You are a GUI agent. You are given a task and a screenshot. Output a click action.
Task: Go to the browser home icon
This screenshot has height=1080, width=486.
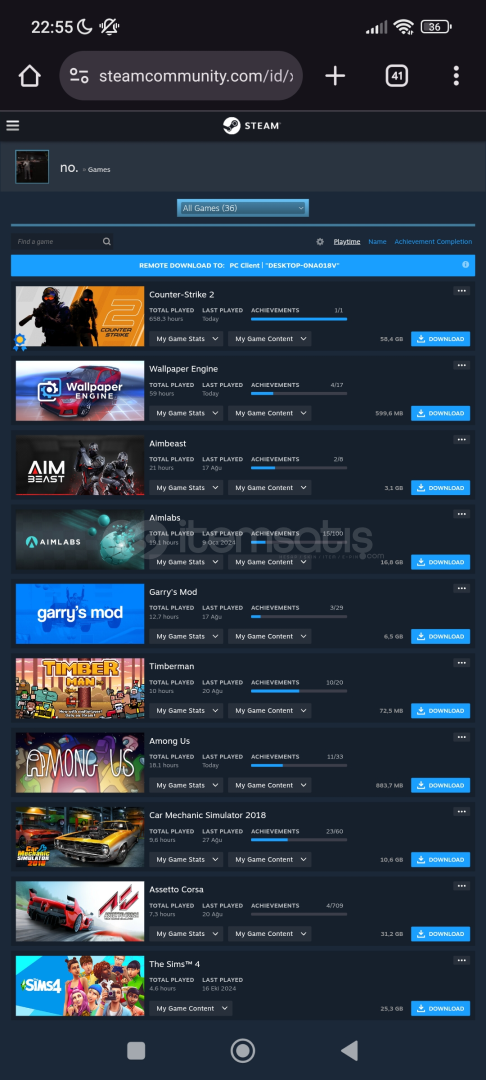pyautogui.click(x=30, y=76)
